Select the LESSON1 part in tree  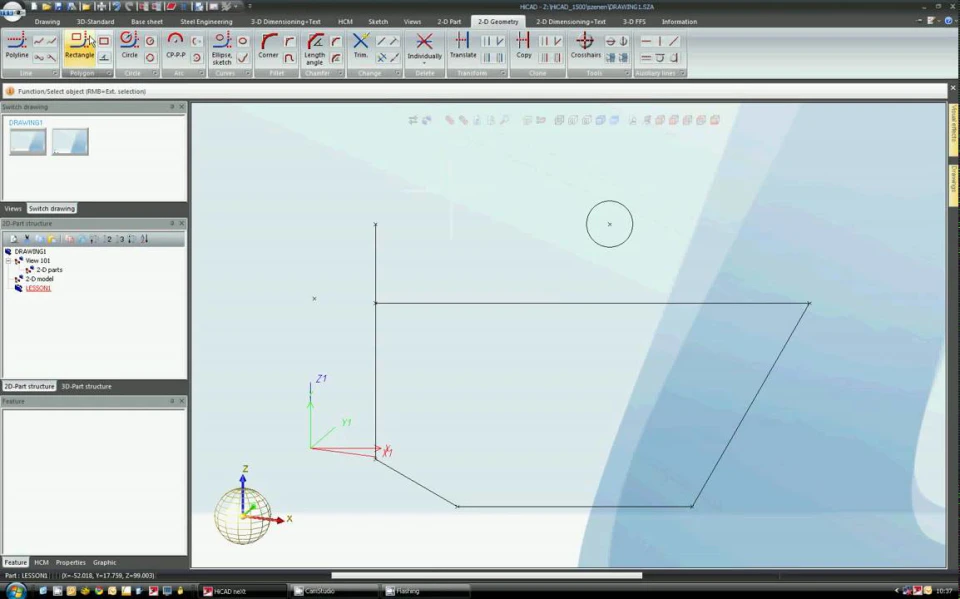38,288
